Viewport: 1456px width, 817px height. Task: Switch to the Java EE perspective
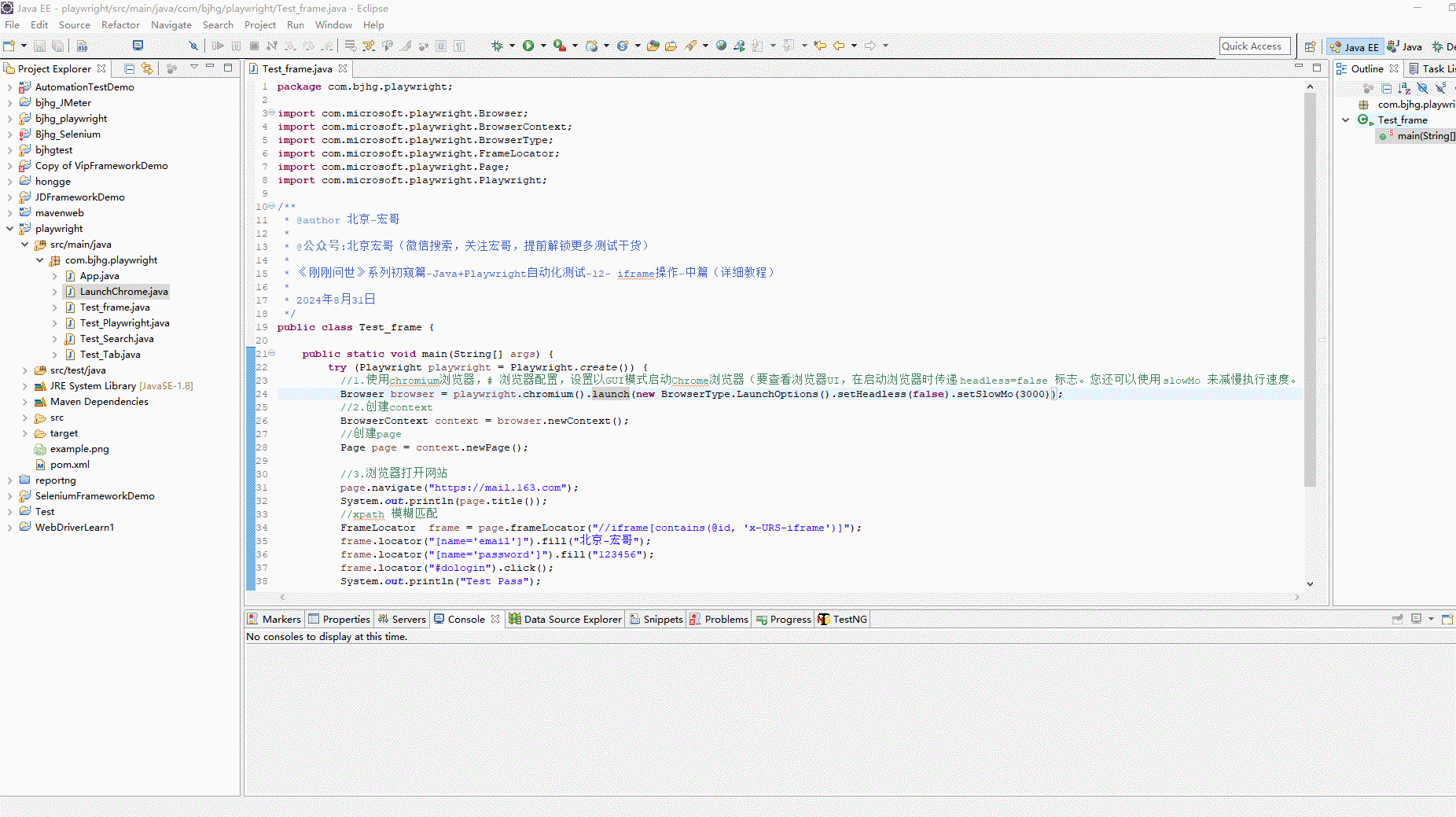click(1354, 46)
